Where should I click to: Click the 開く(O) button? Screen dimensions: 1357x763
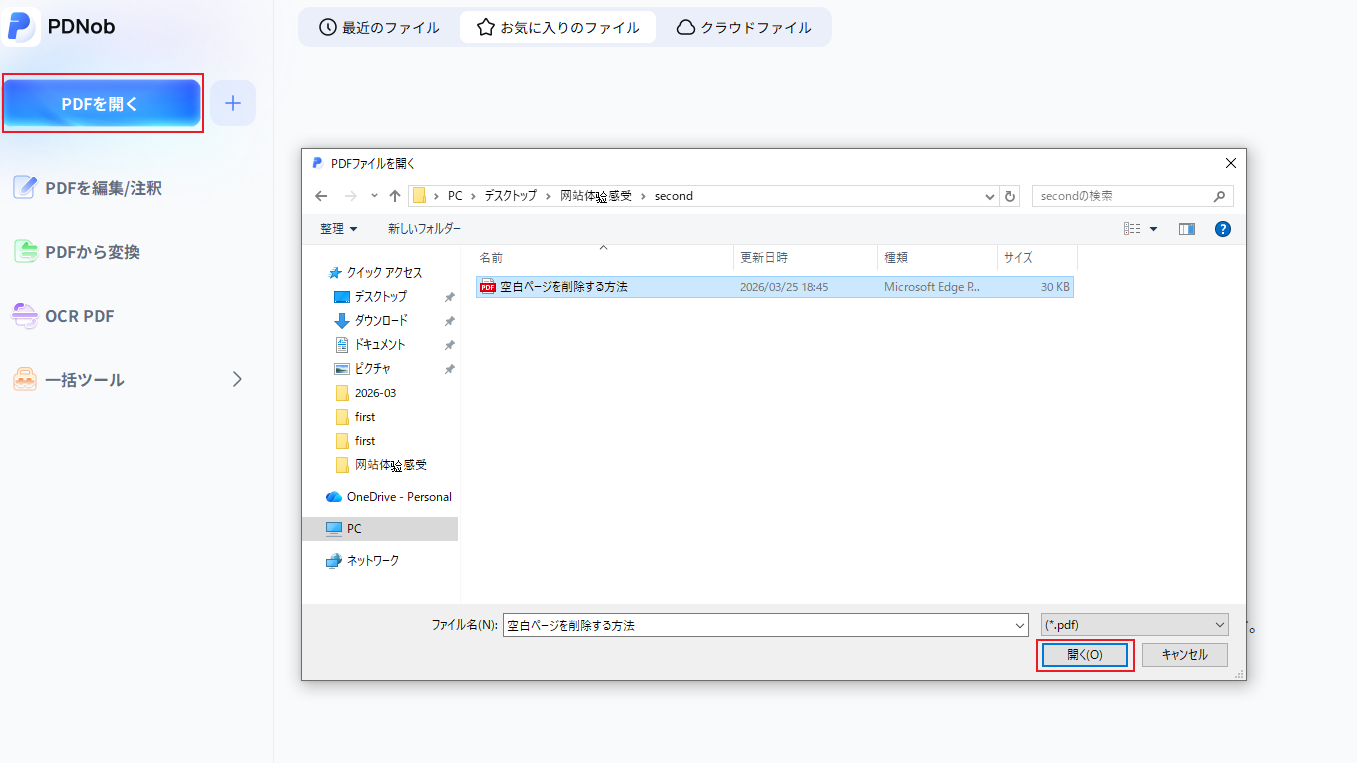coord(1084,654)
